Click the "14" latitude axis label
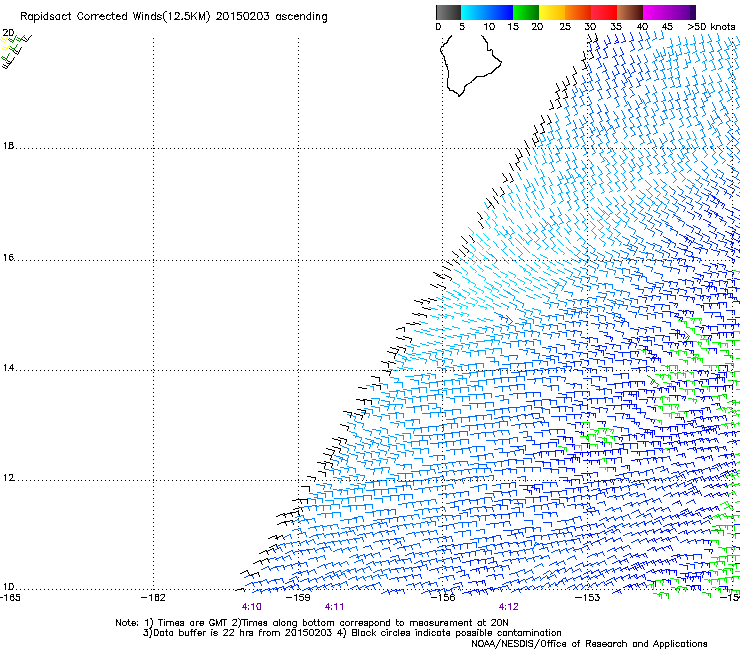The height and width of the screenshot is (650, 740). click(x=8, y=368)
